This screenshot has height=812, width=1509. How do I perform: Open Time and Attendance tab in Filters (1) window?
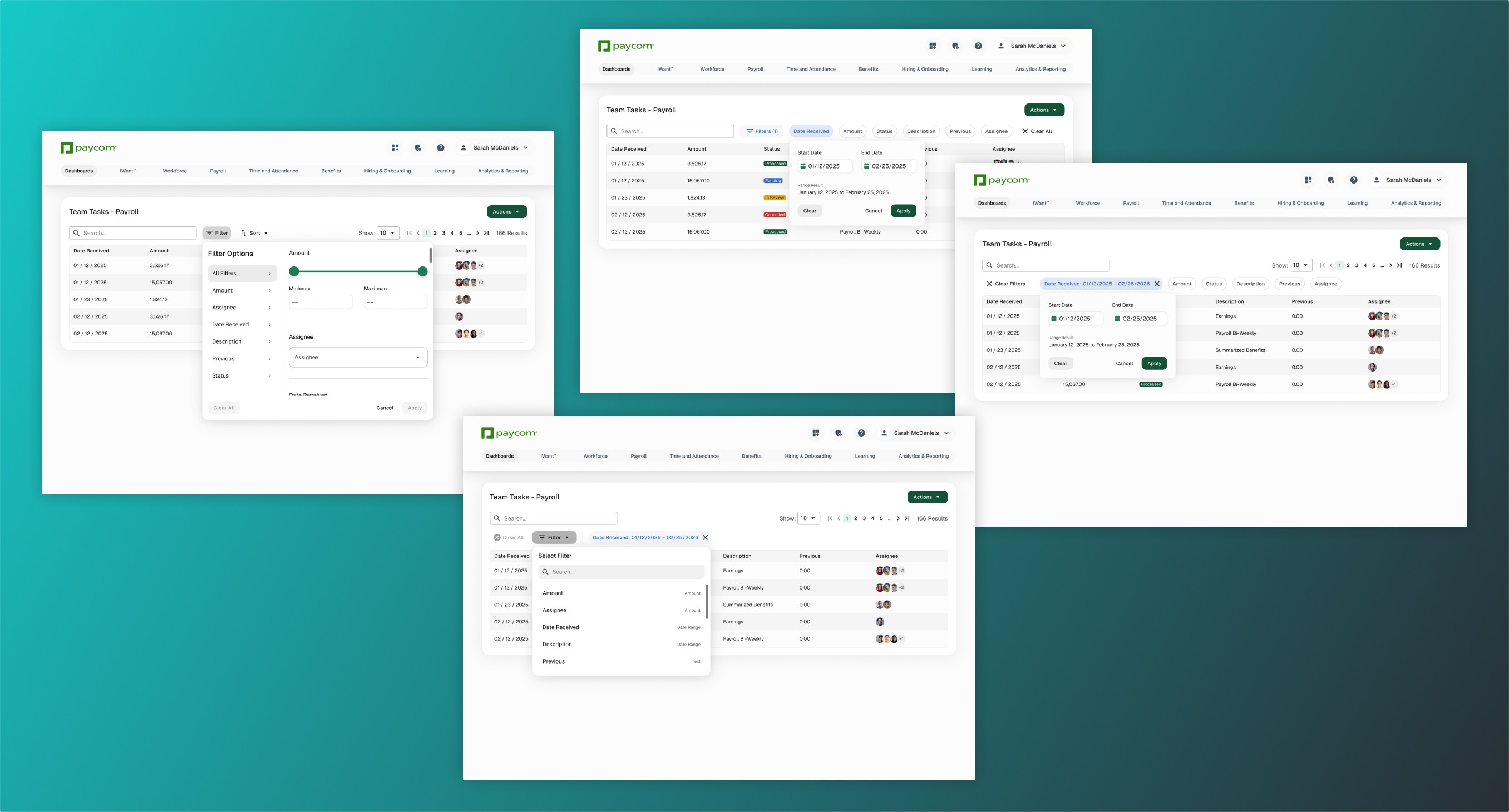(811, 69)
